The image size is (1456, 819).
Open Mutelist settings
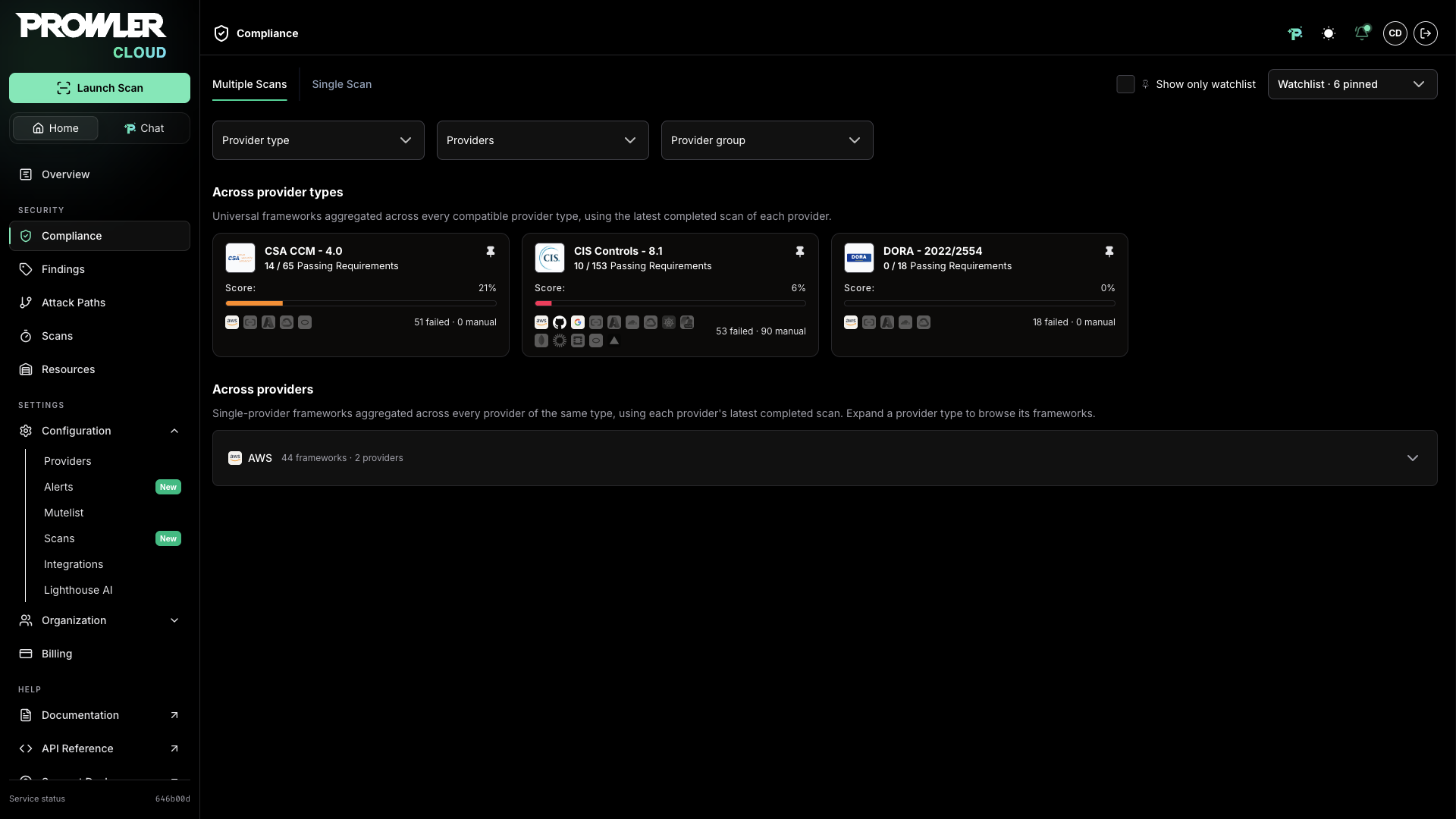[64, 513]
